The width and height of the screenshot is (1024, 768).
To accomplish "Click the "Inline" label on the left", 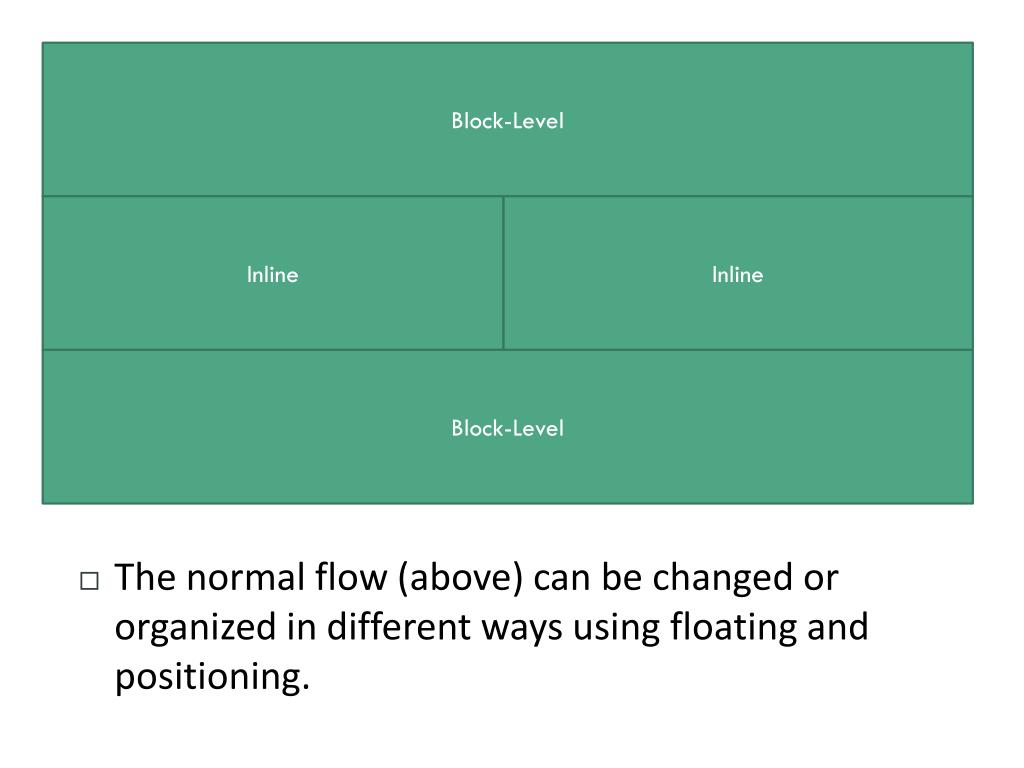I will click(x=272, y=274).
